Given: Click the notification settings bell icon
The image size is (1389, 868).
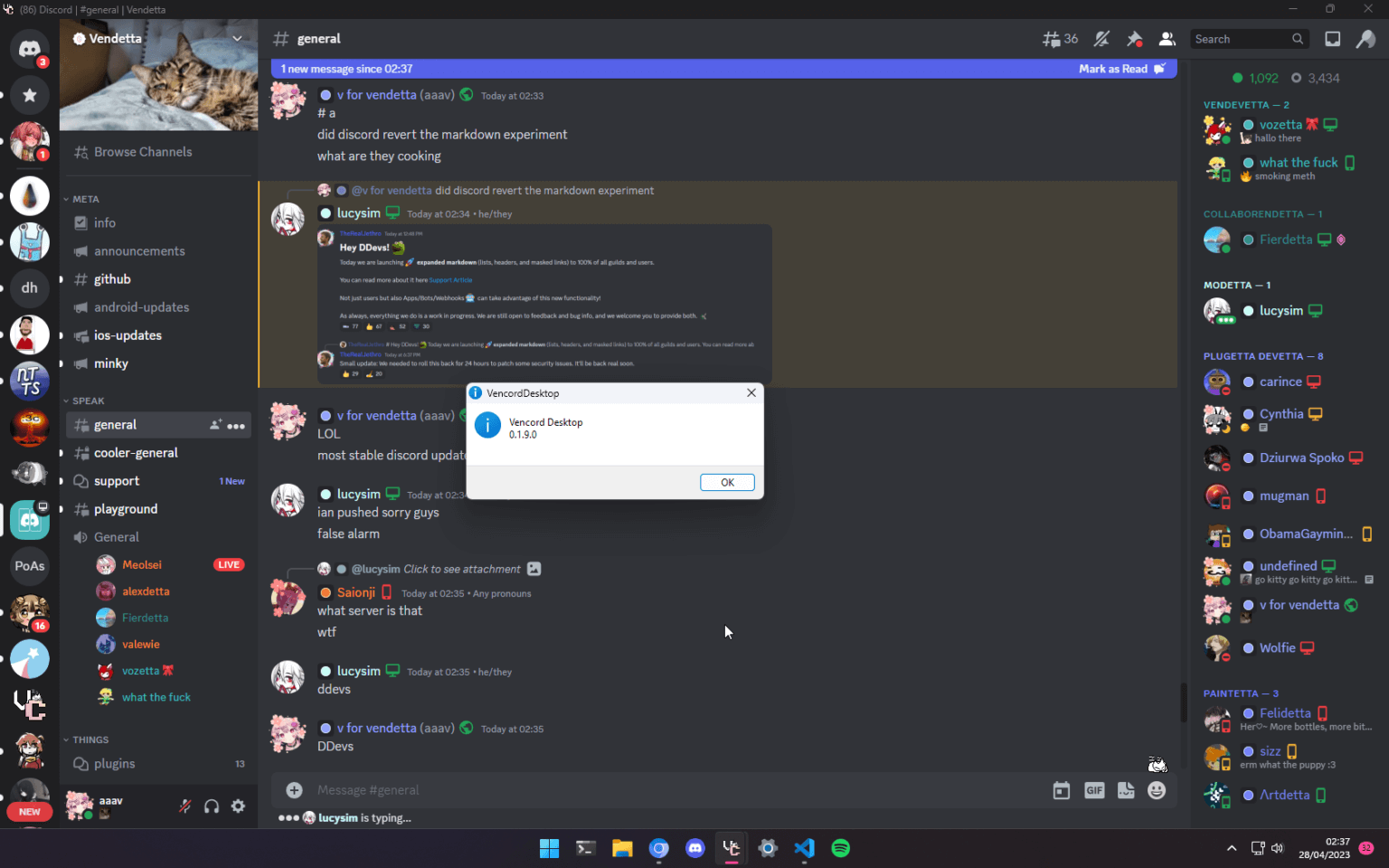Looking at the screenshot, I should [1101, 39].
